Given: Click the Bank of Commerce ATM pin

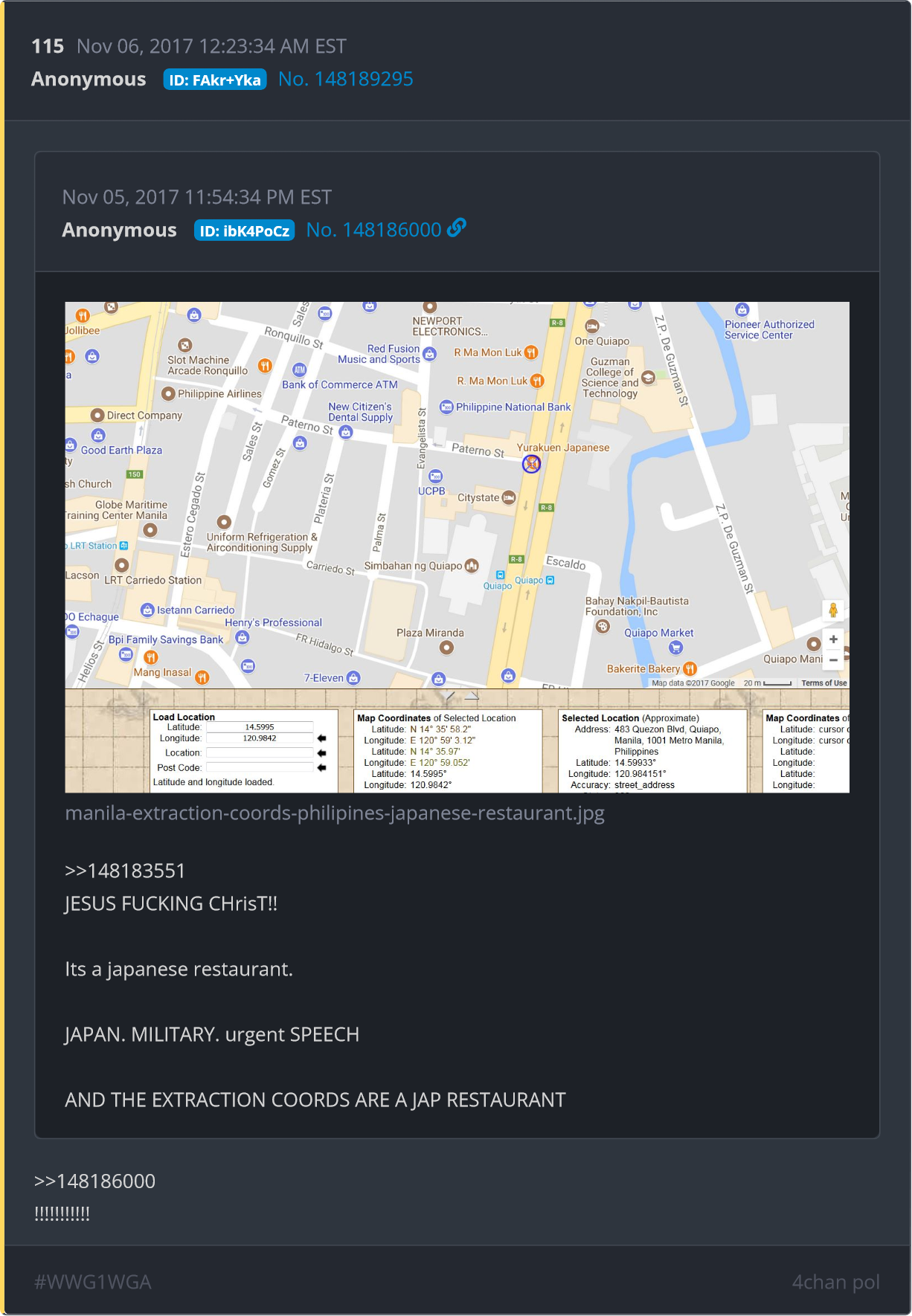Looking at the screenshot, I should 300,370.
